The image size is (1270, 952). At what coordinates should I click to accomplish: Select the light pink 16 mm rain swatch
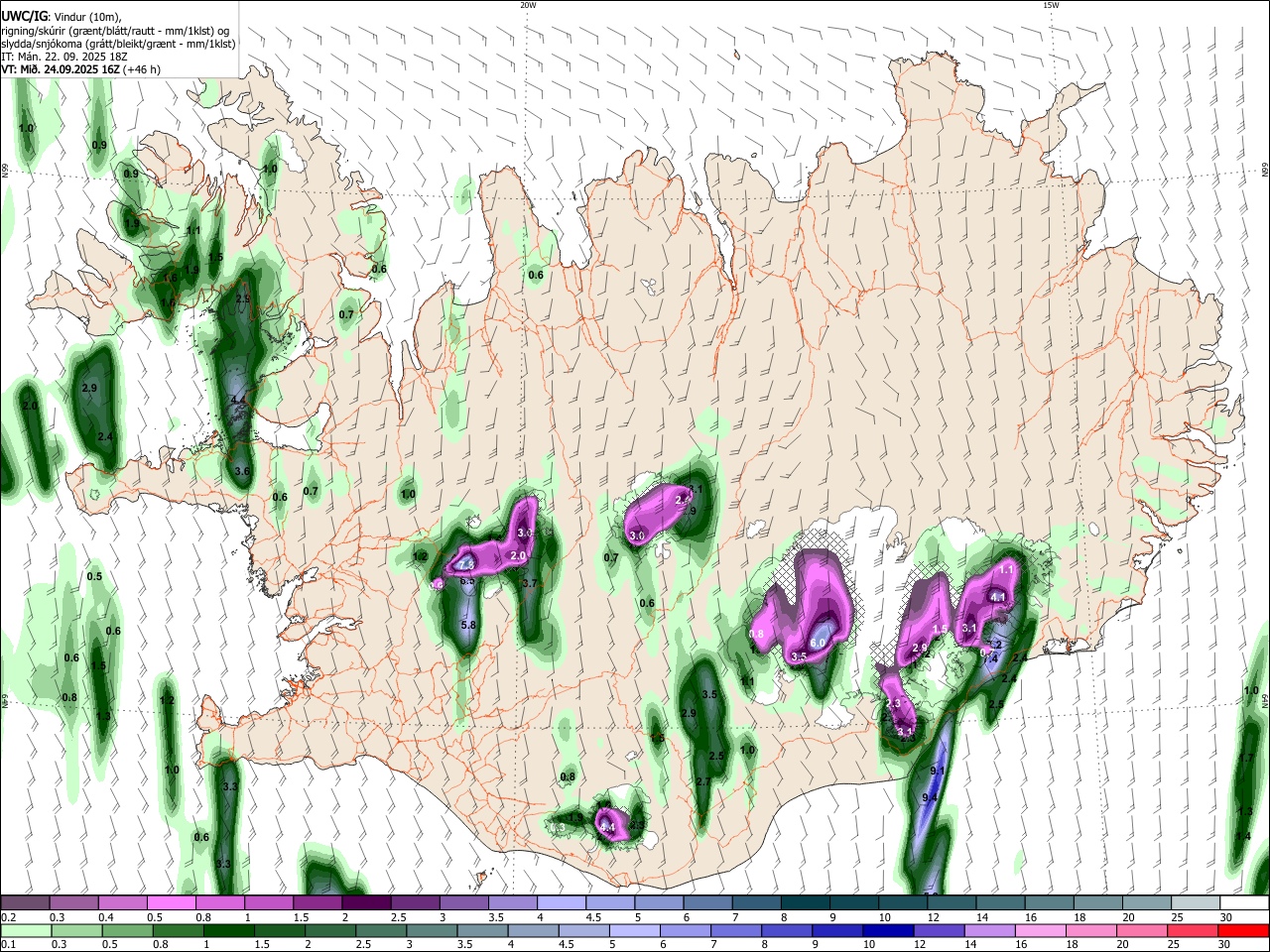[1040, 931]
